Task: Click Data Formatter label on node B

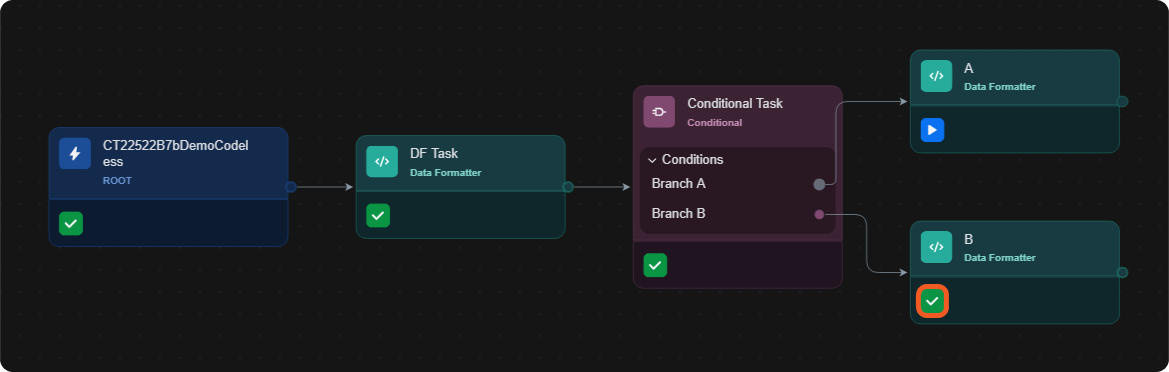Action: point(1000,258)
